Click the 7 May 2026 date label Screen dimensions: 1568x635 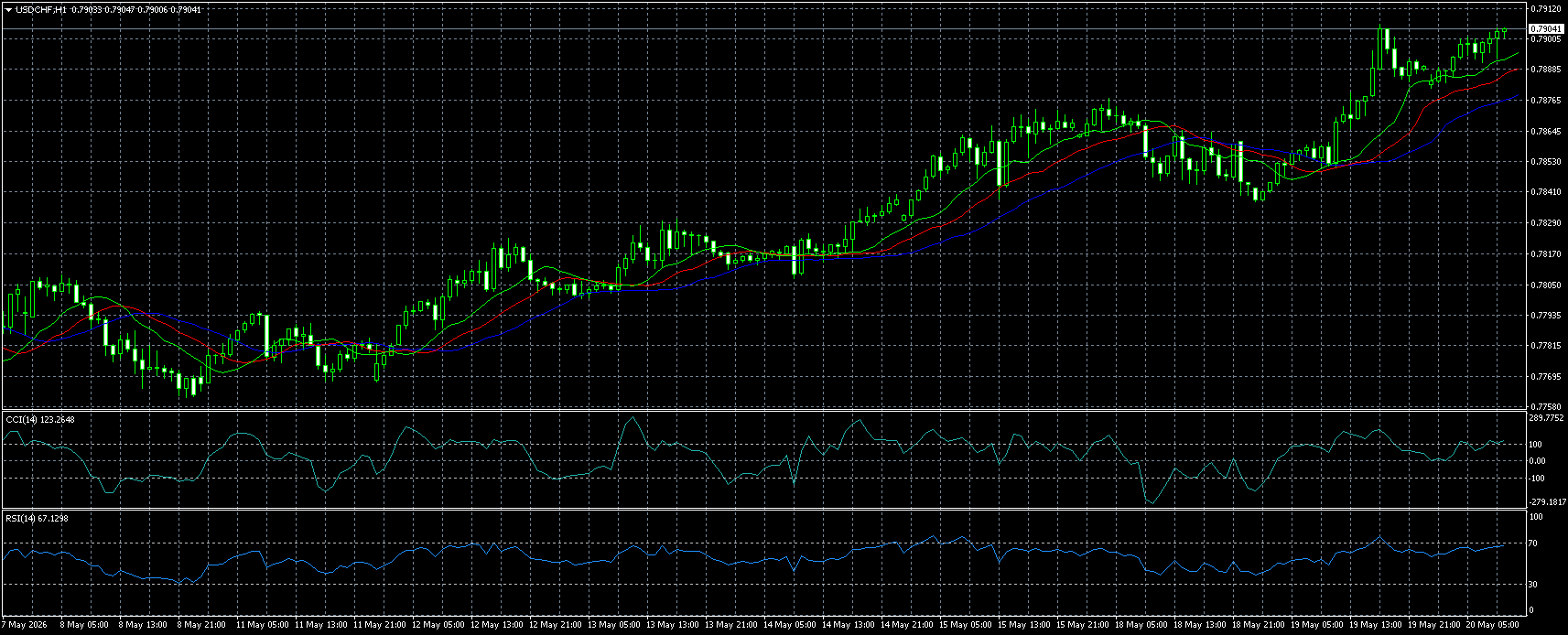coord(24,625)
